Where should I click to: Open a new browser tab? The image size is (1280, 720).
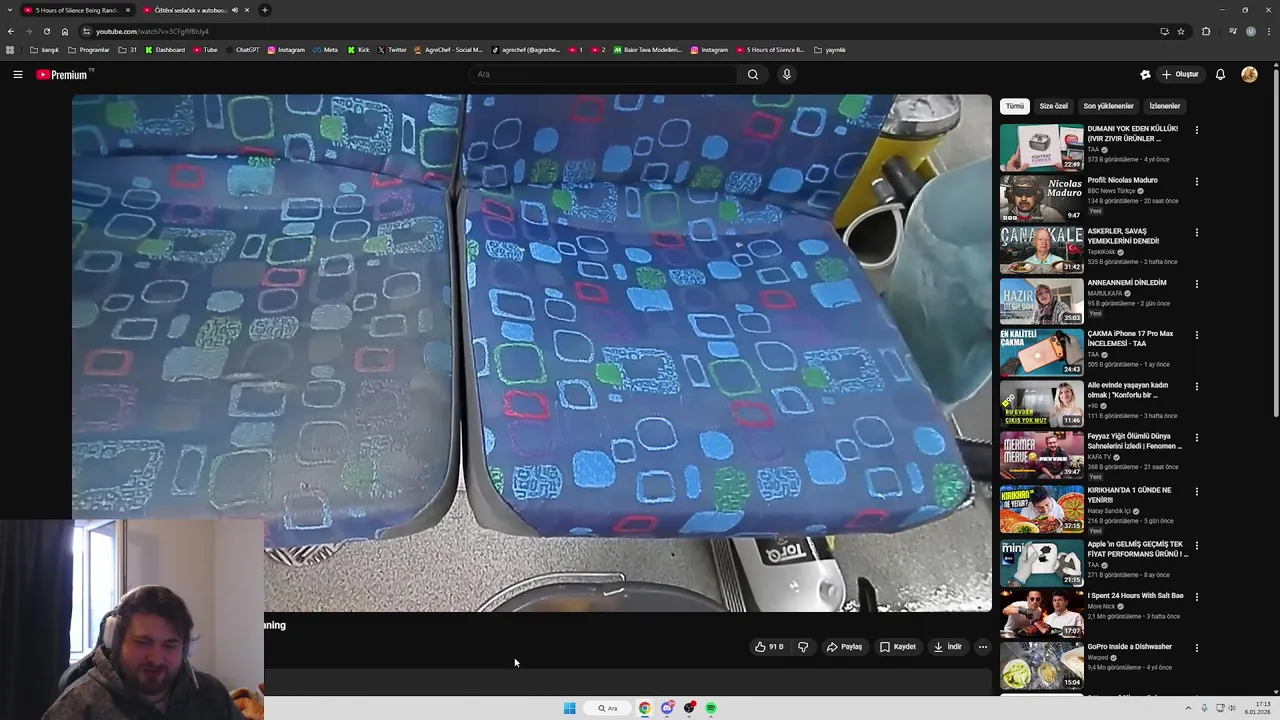pos(264,10)
